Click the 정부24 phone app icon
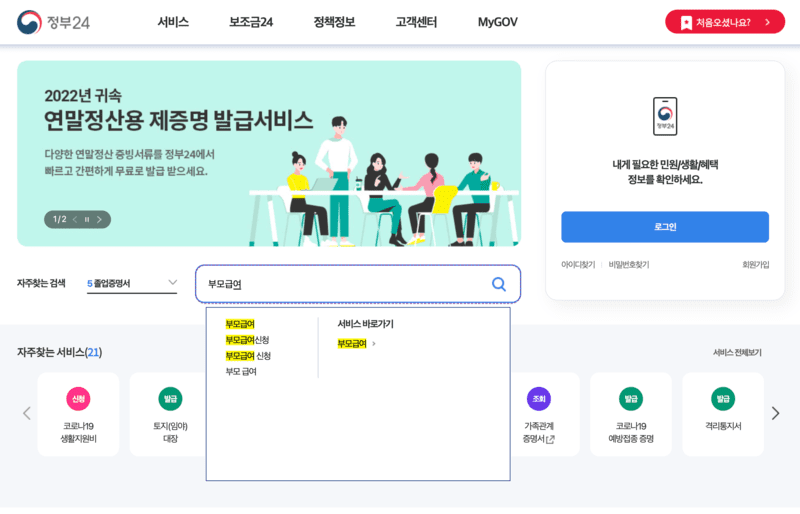The height and width of the screenshot is (514, 800). pyautogui.click(x=665, y=116)
